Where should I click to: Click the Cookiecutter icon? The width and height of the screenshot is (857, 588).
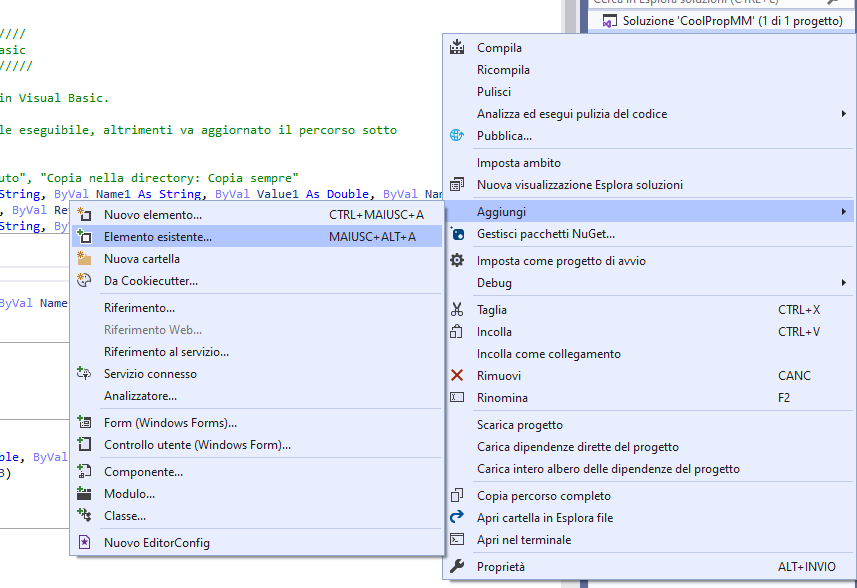point(84,280)
